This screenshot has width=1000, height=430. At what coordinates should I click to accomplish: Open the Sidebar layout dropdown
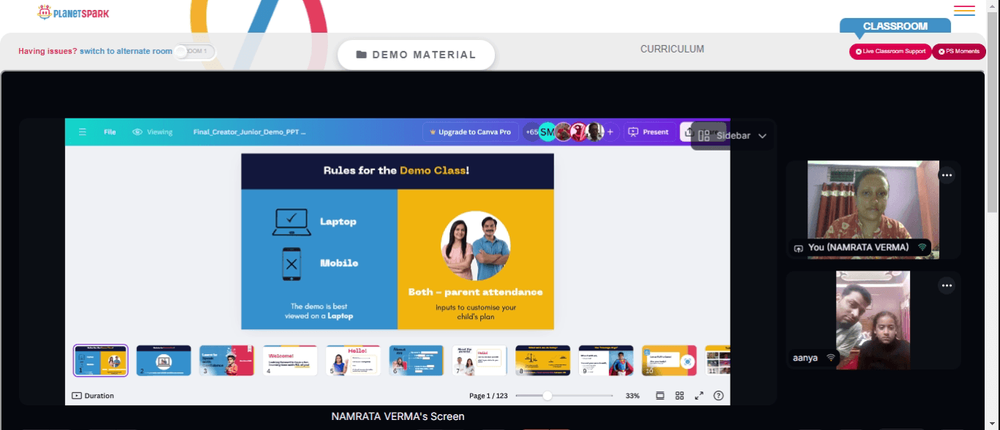pyautogui.click(x=732, y=136)
